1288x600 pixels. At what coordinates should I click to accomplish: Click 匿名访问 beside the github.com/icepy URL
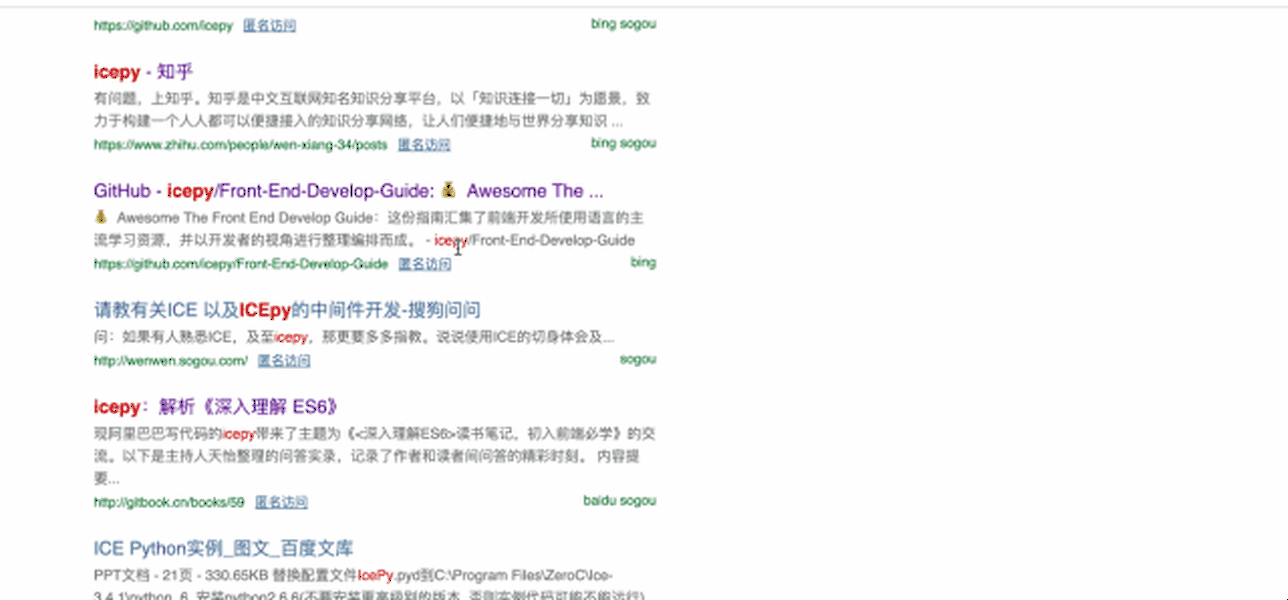[269, 26]
